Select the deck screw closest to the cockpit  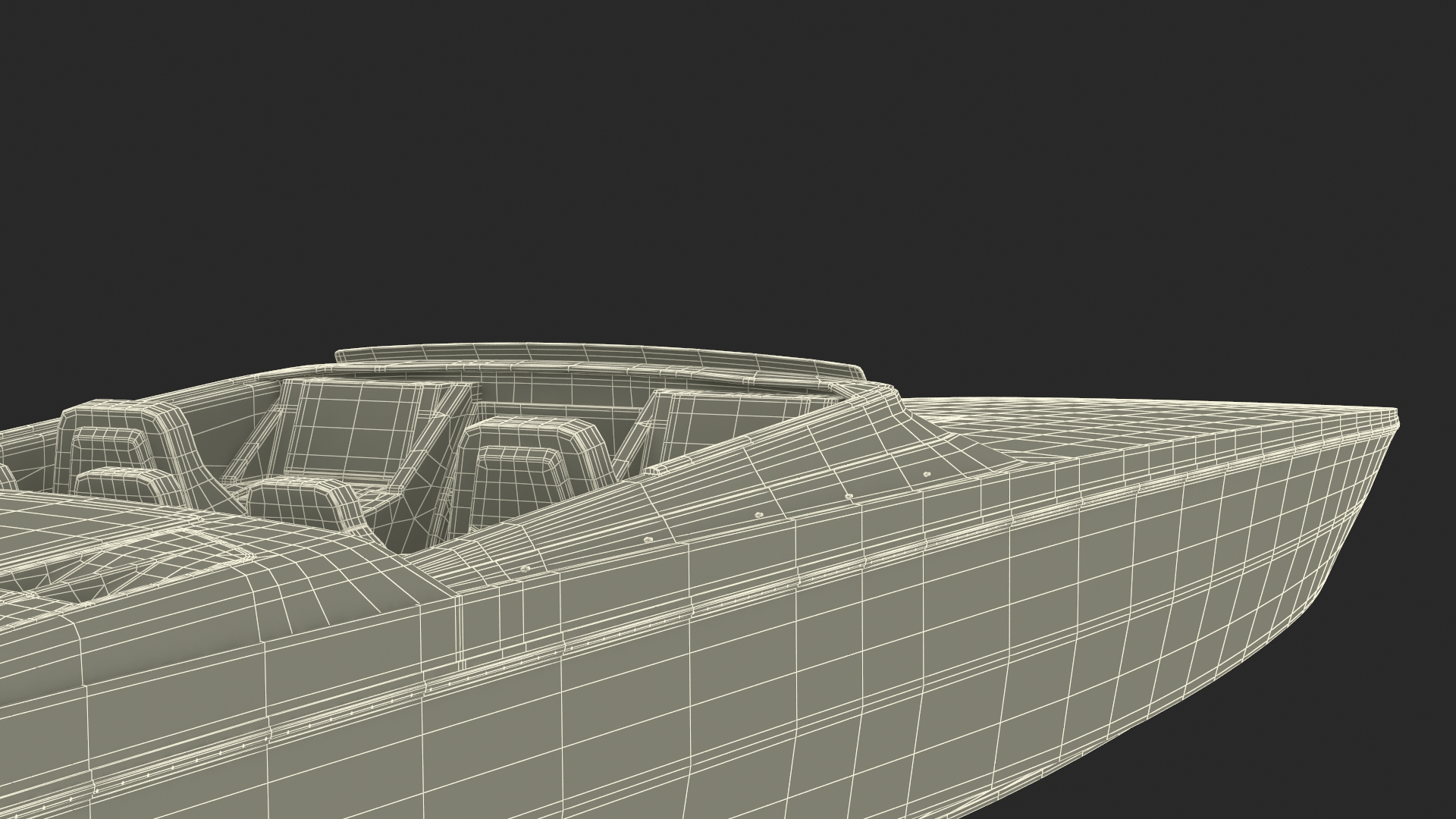click(x=525, y=567)
